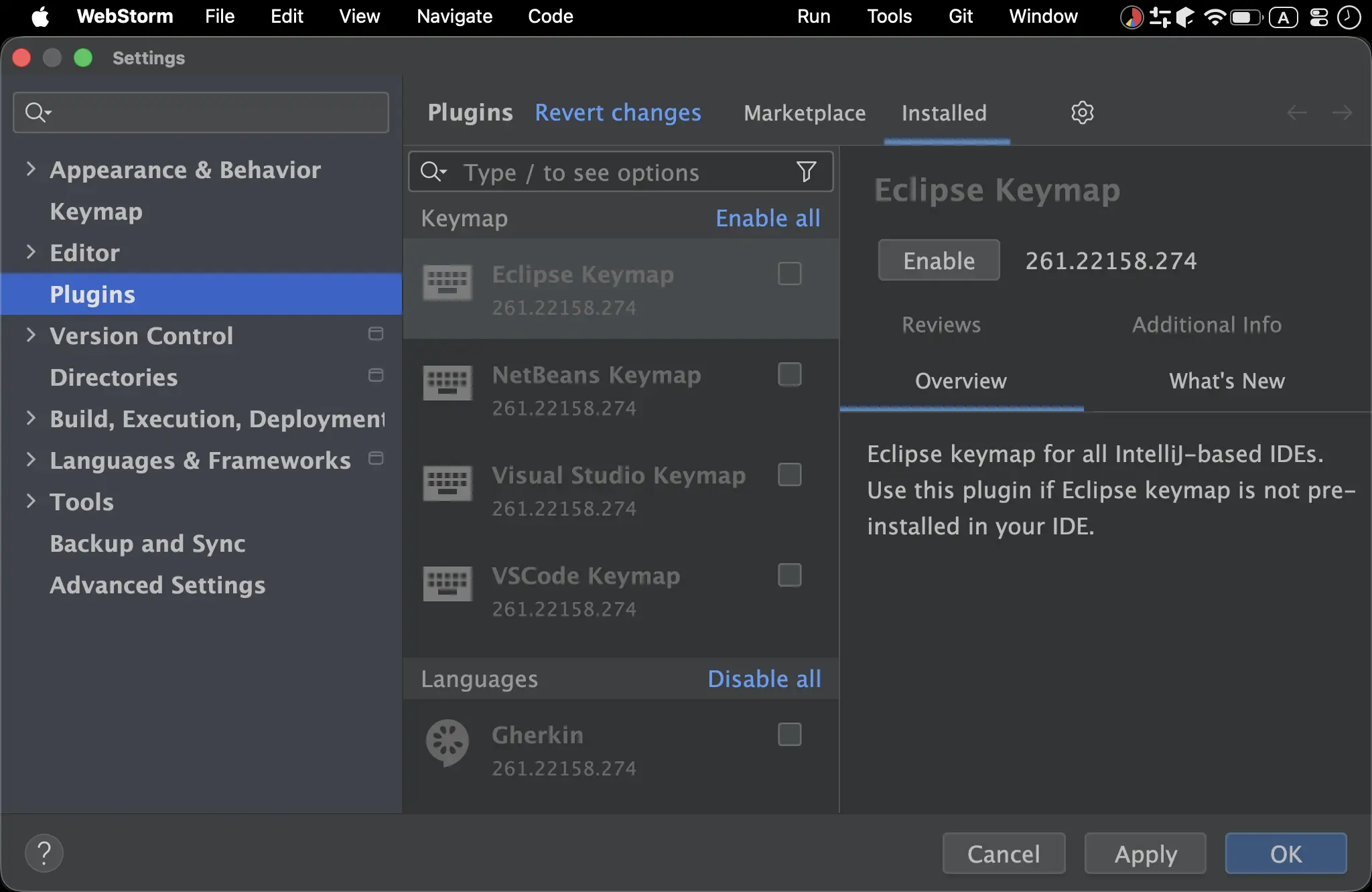Check the VSCode Keymap plugin checkbox
The width and height of the screenshot is (1372, 892).
point(789,575)
